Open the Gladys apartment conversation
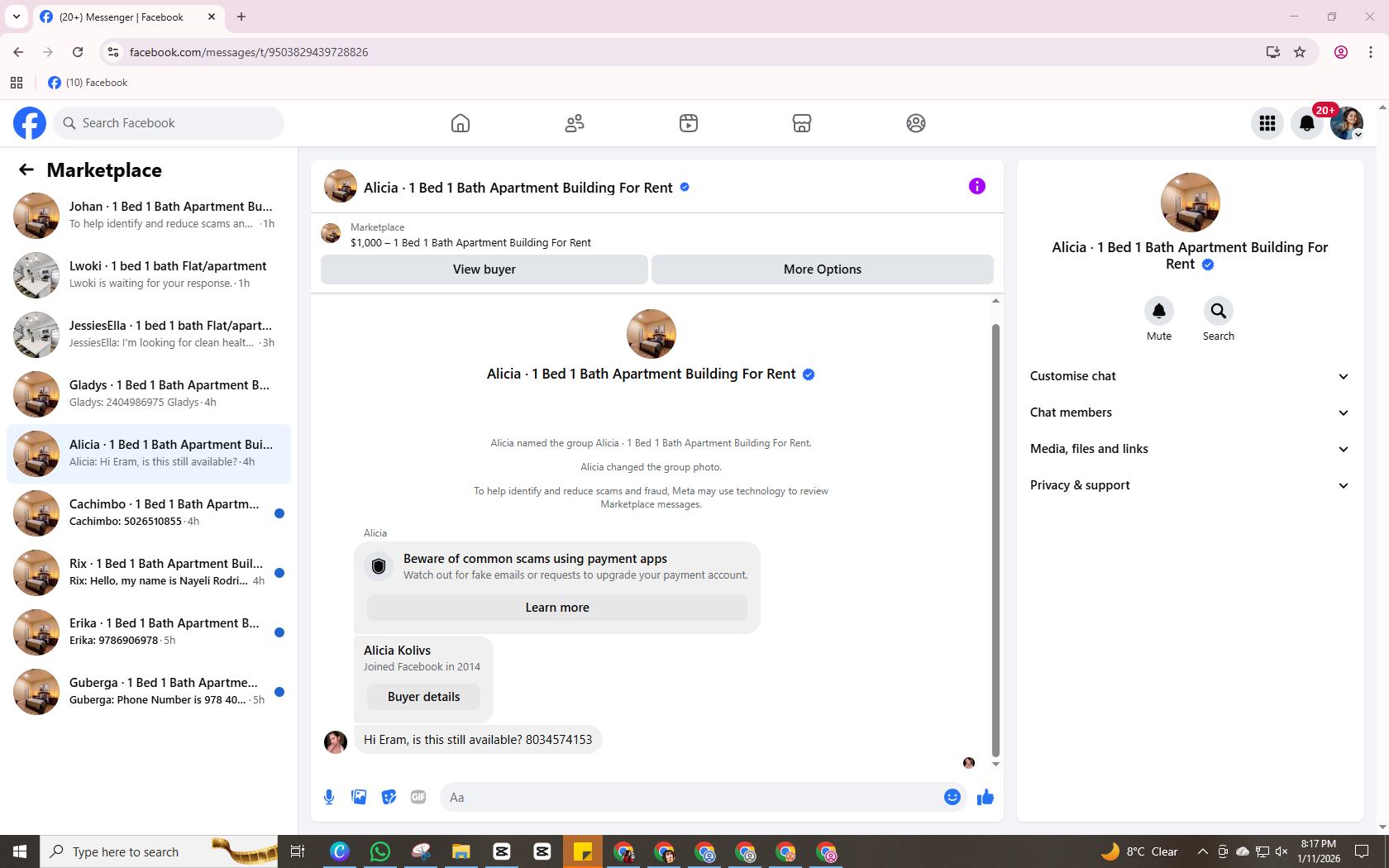This screenshot has height=868, width=1389. click(x=149, y=394)
